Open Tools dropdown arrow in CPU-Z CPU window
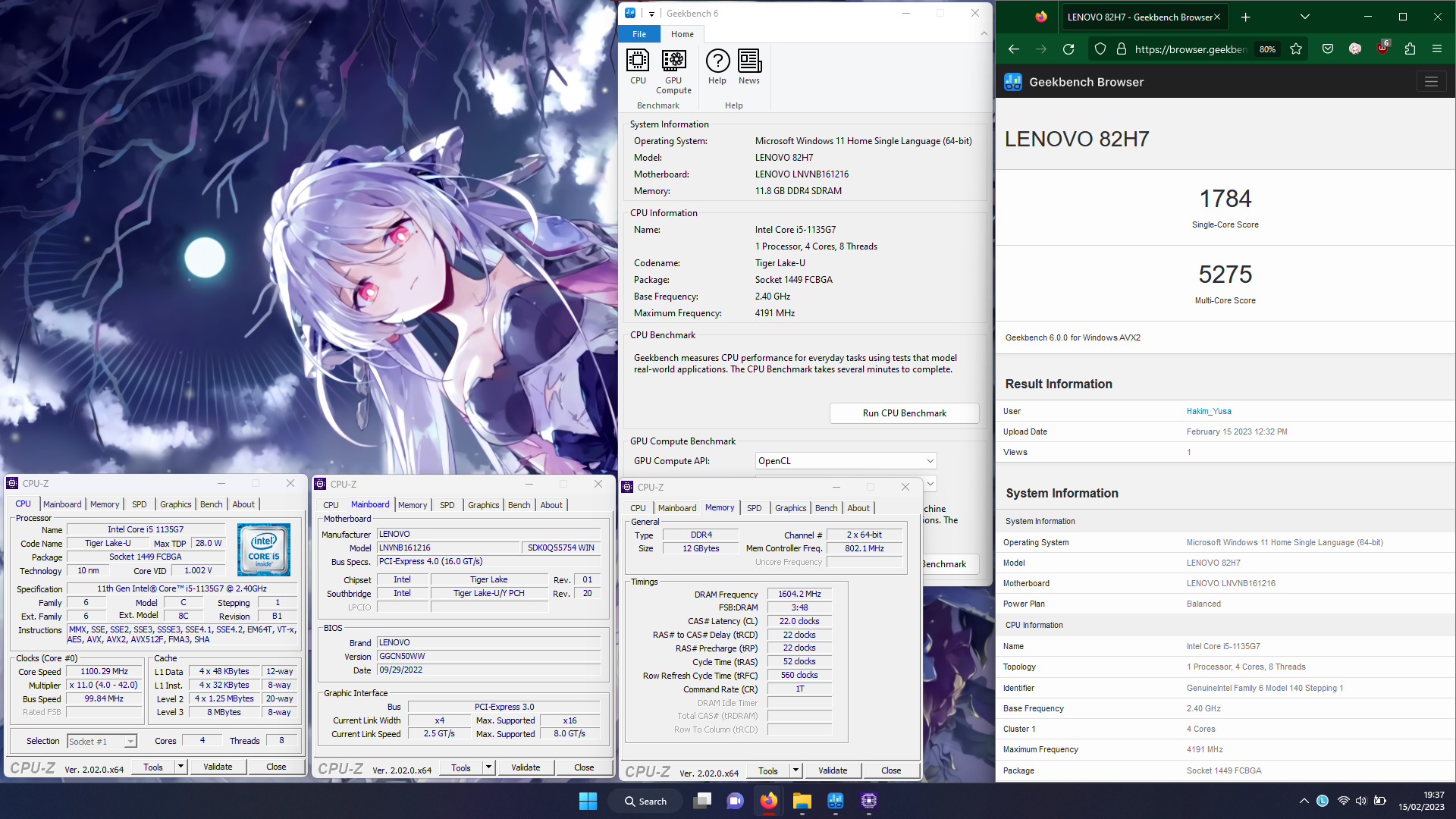1456x819 pixels. click(181, 767)
